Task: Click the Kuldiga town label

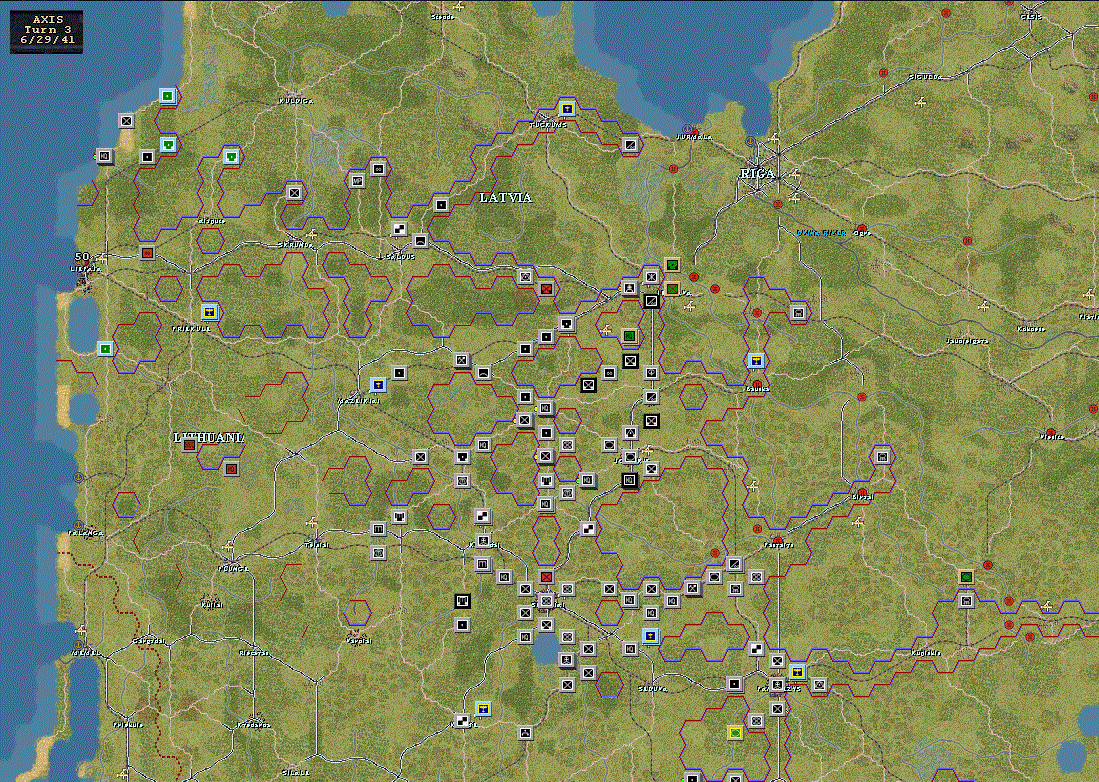Action: point(295,101)
